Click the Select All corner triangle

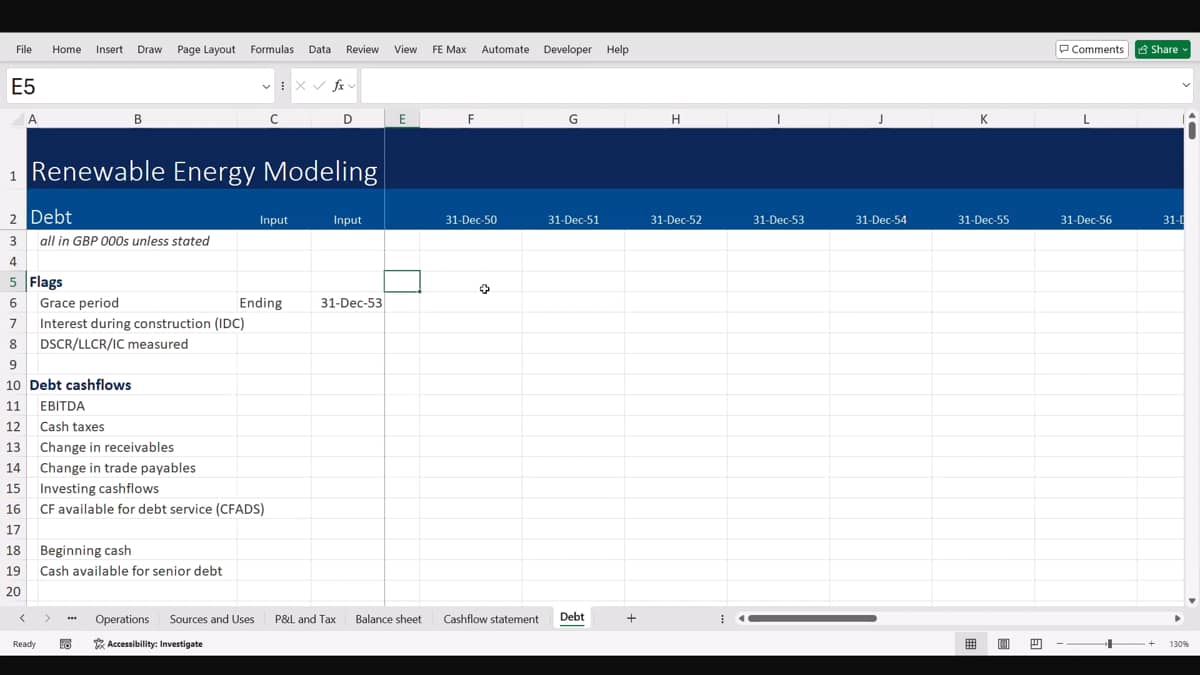pyautogui.click(x=16, y=119)
